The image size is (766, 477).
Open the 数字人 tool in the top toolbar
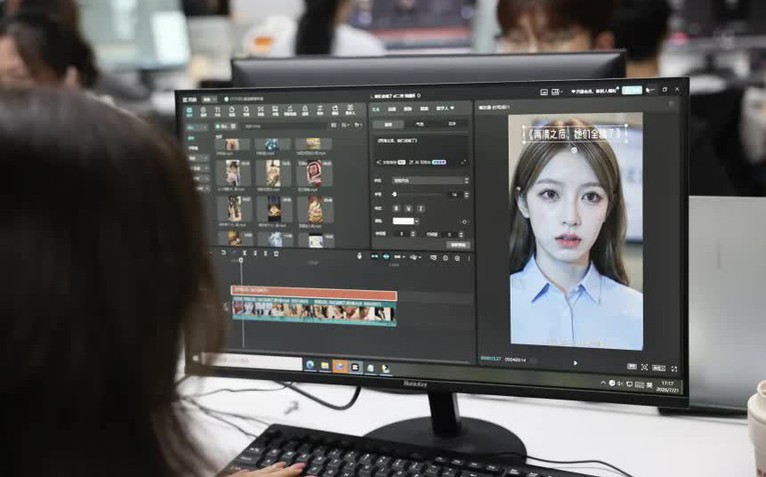click(x=350, y=110)
